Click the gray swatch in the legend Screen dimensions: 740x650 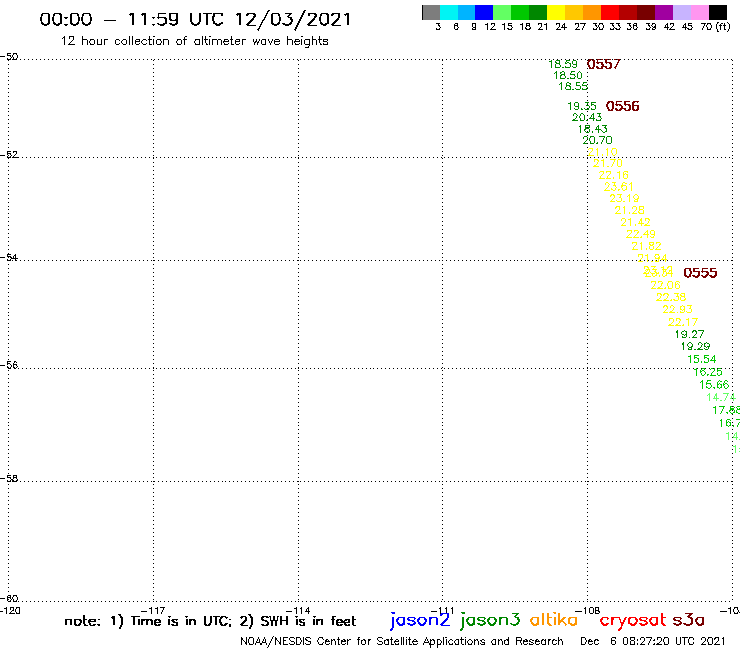tap(431, 12)
